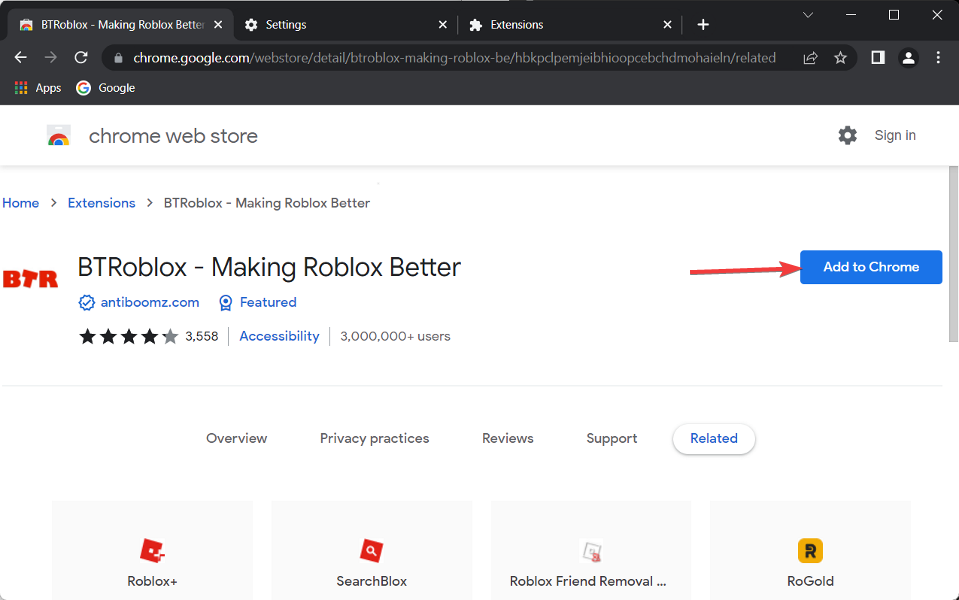
Task: Close the Settings browser tab
Action: [x=443, y=24]
